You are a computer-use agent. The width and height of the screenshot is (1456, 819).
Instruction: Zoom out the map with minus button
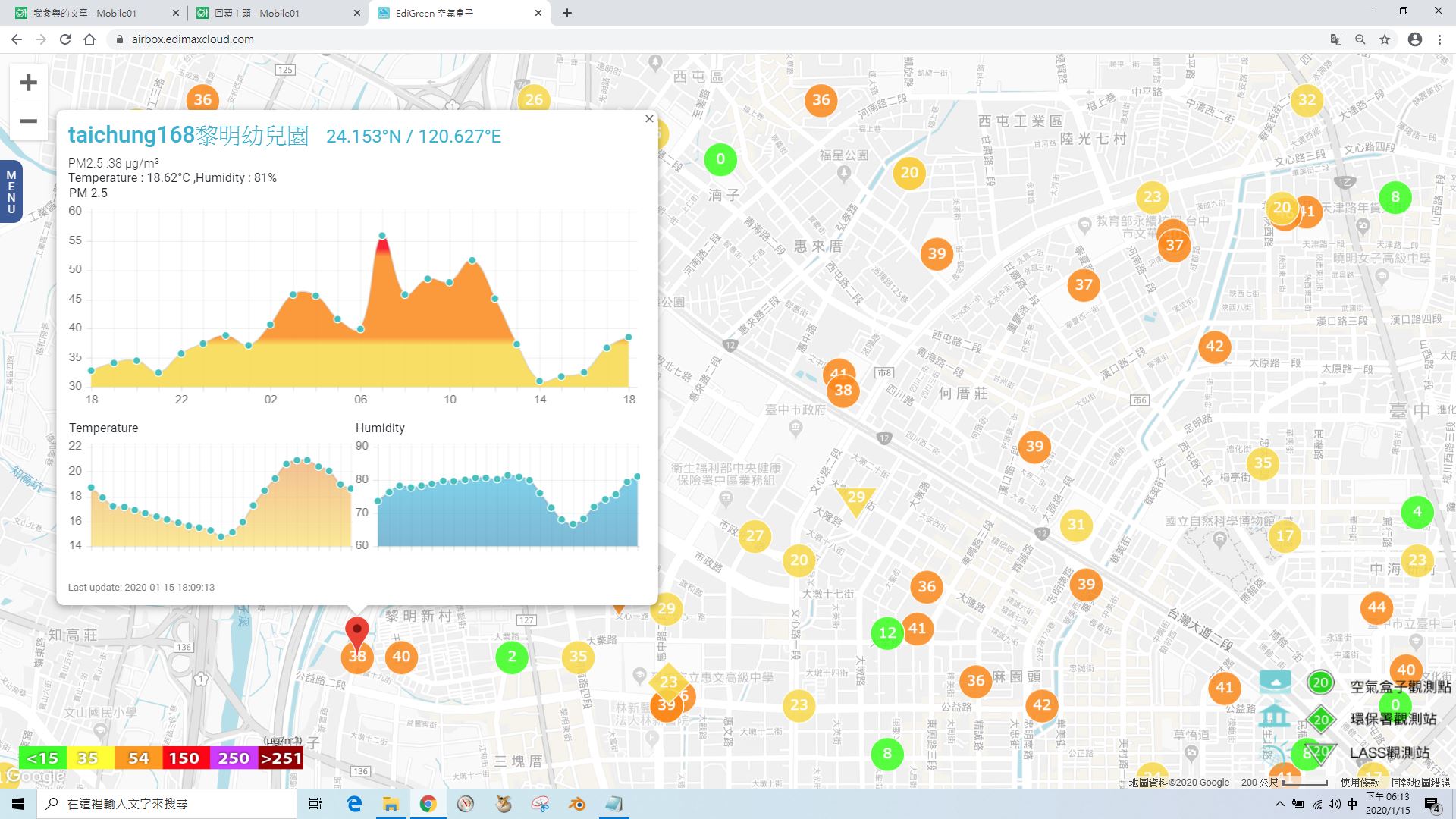pyautogui.click(x=28, y=121)
